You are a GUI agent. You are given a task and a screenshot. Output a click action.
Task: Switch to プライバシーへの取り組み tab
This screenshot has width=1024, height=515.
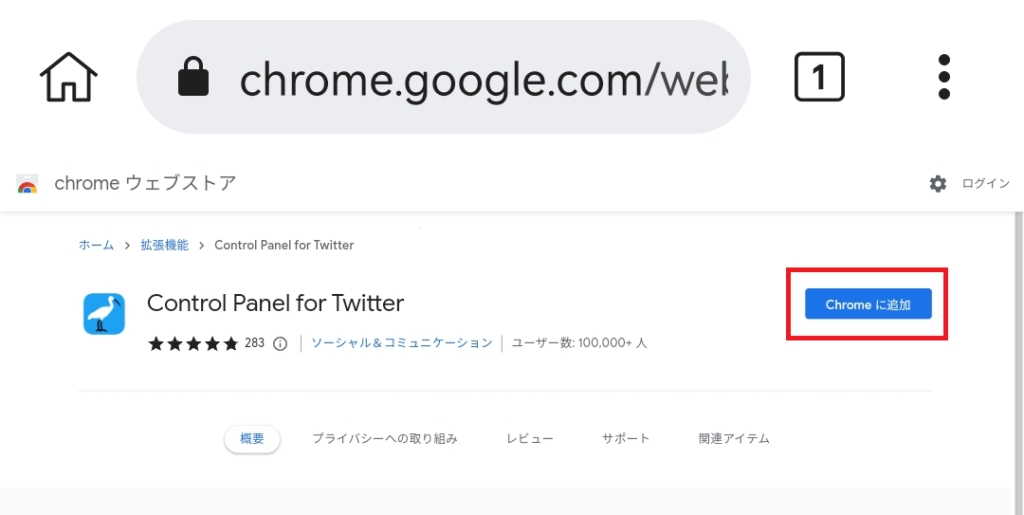tap(385, 439)
